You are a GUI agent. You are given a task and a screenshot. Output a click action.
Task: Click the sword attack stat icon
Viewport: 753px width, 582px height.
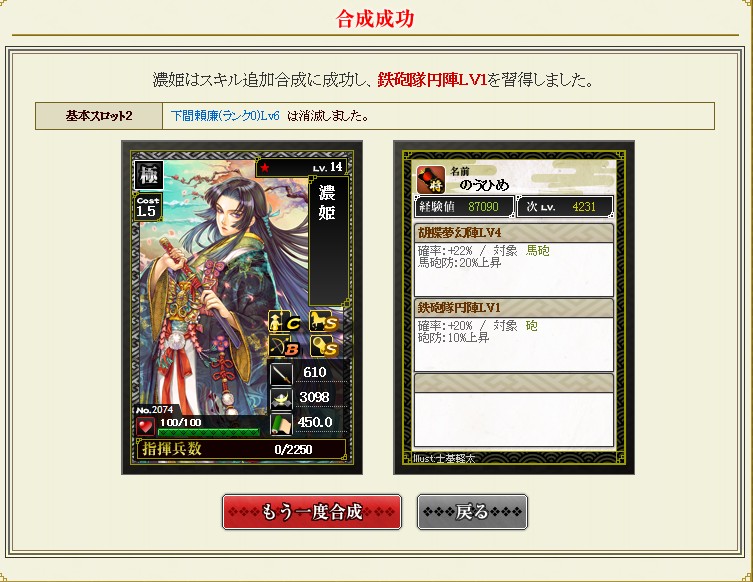coord(281,374)
